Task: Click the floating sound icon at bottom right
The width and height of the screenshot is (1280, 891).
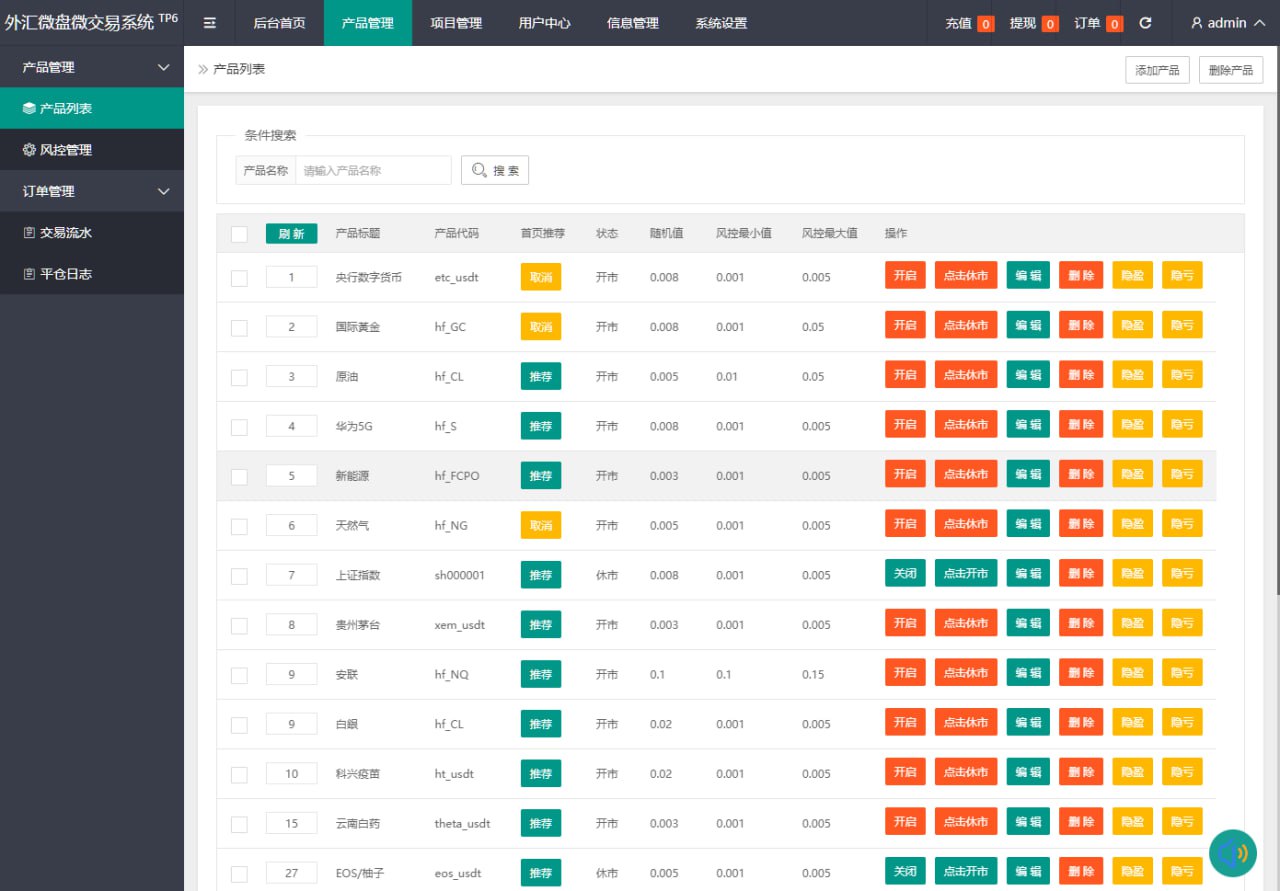Action: [x=1233, y=853]
